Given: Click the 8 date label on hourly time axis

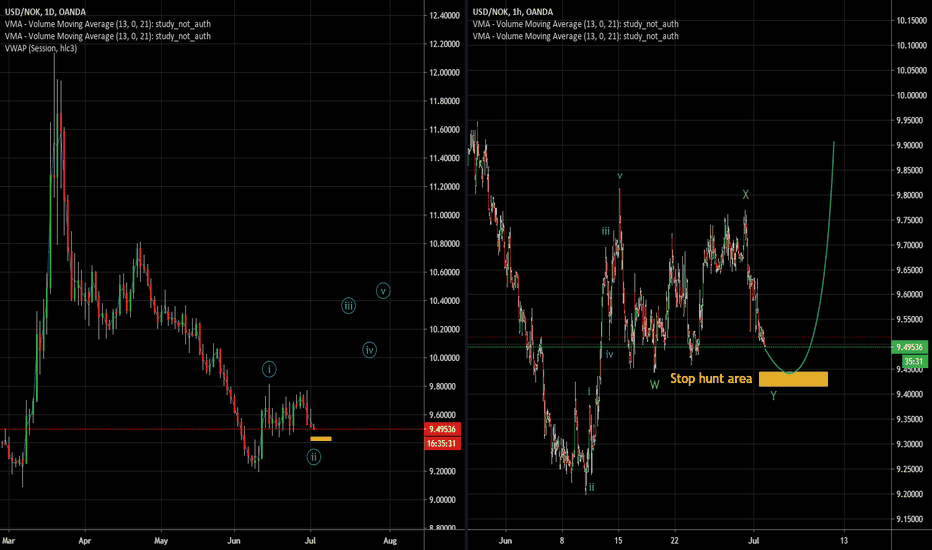Looking at the screenshot, I should coord(562,540).
